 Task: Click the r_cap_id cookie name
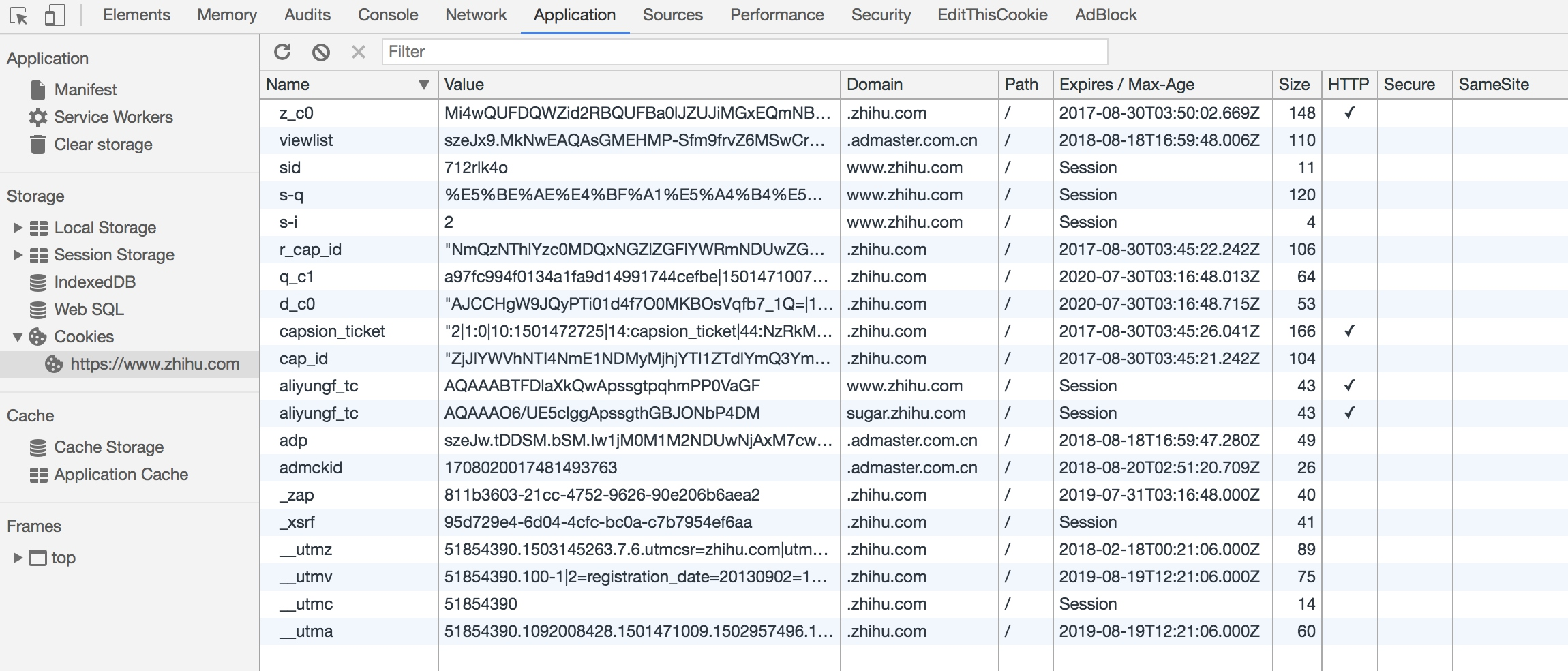click(x=310, y=250)
